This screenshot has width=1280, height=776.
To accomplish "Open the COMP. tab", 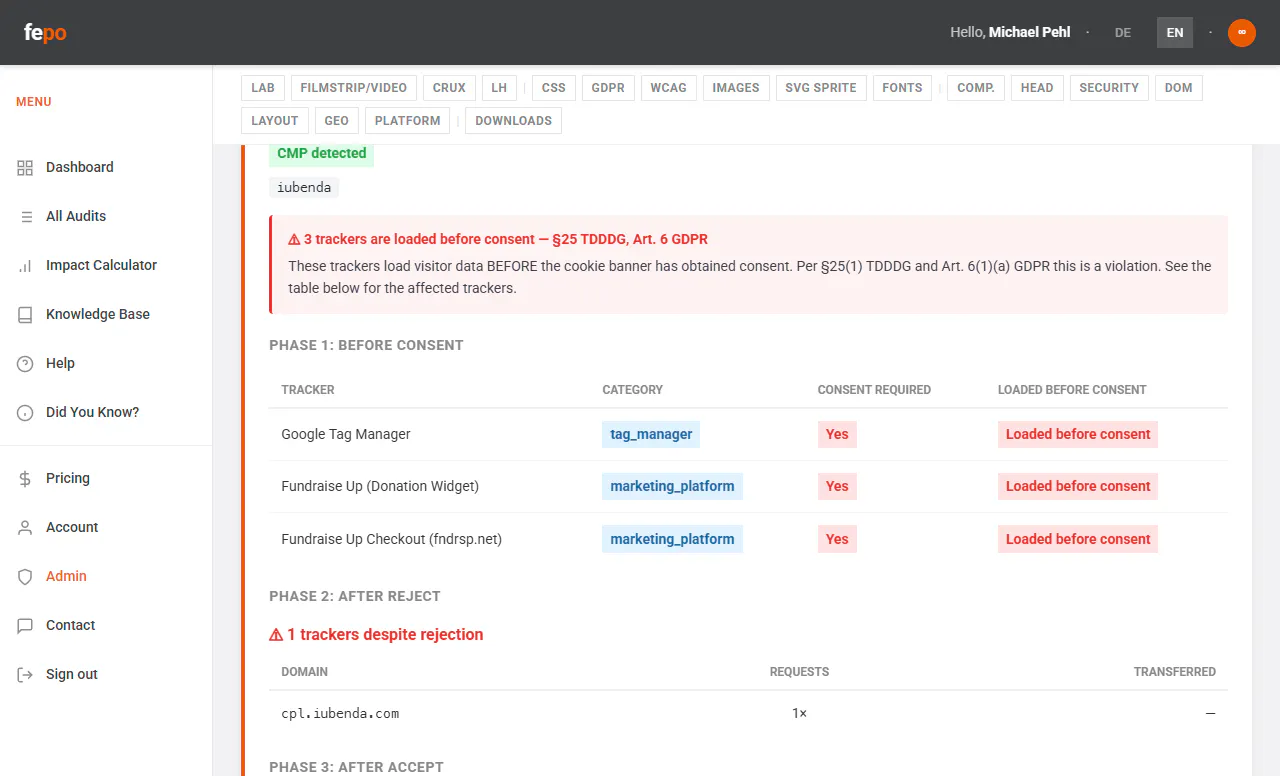I will tap(976, 88).
